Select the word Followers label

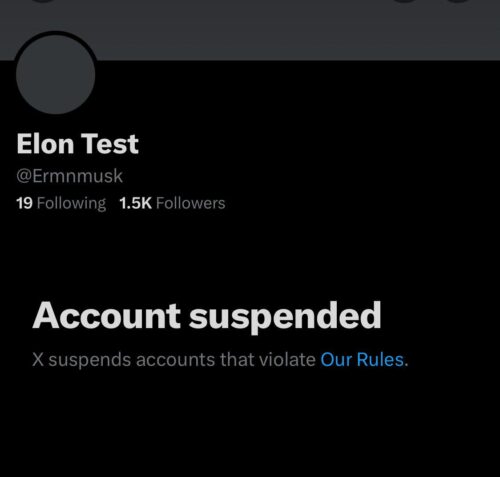[191, 203]
